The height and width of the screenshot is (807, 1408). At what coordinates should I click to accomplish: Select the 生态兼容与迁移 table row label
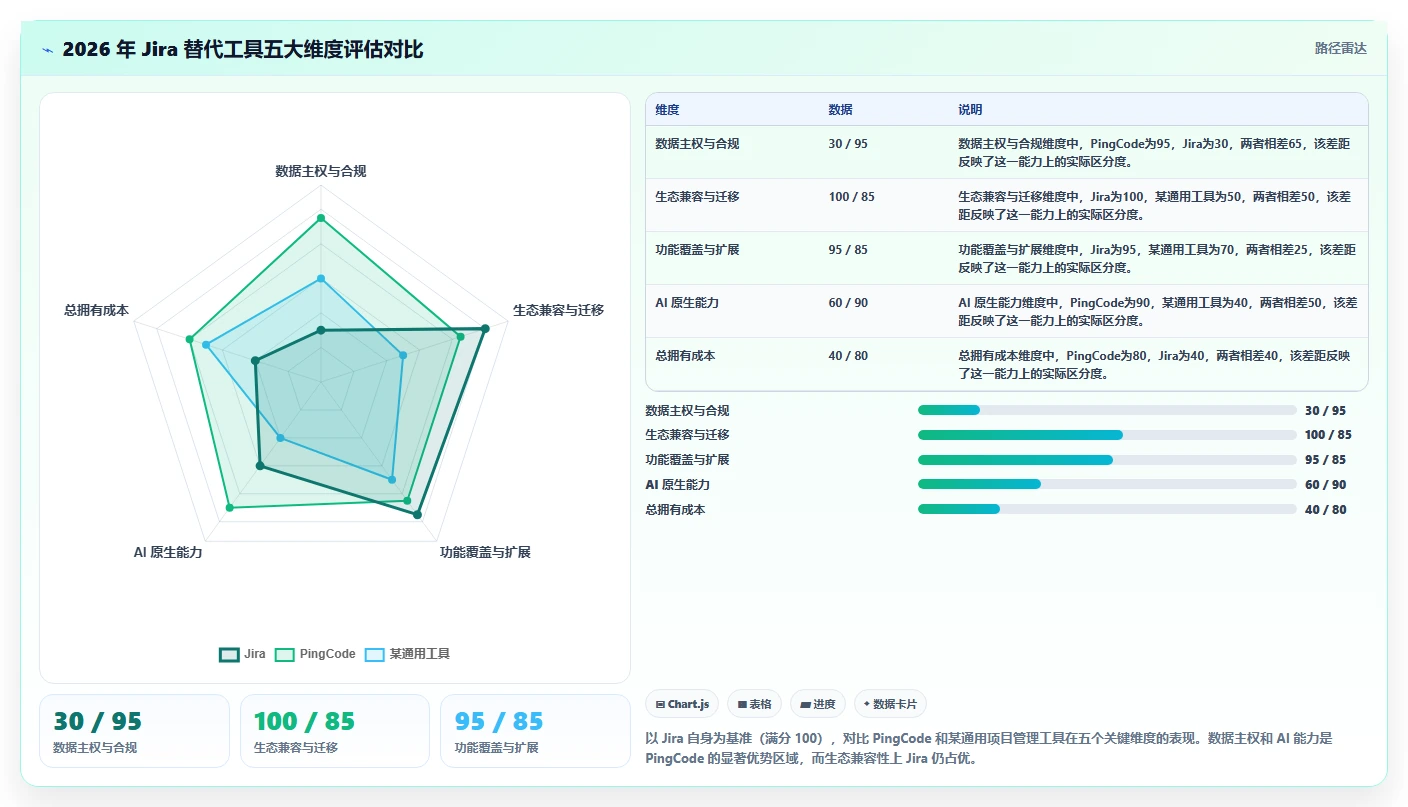[697, 197]
